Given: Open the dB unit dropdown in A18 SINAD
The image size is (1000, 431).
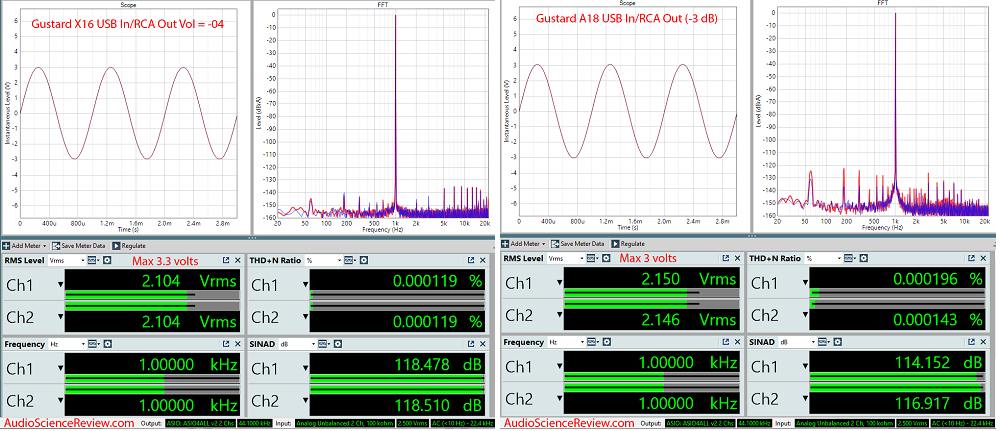Looking at the screenshot, I should pos(798,342).
